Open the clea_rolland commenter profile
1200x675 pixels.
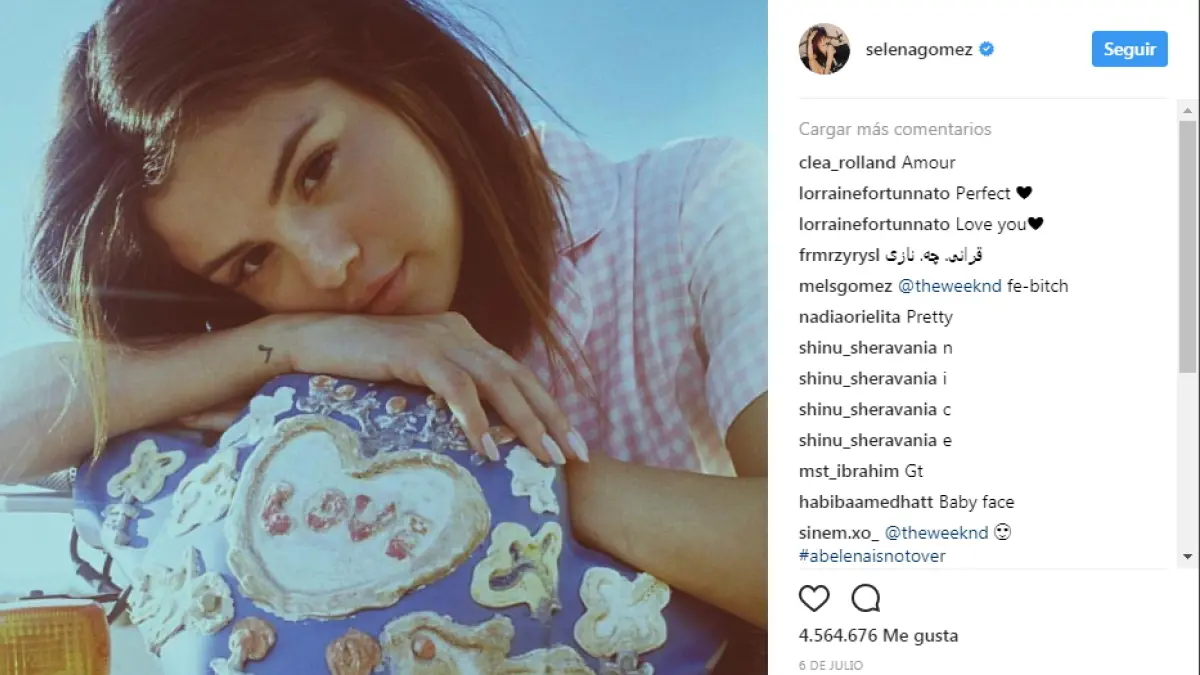(848, 162)
